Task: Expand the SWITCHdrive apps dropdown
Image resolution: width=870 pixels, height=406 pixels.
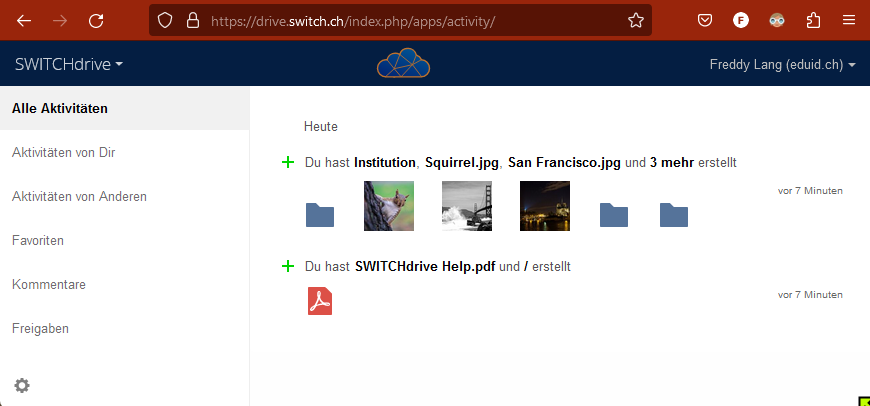Action: tap(69, 64)
